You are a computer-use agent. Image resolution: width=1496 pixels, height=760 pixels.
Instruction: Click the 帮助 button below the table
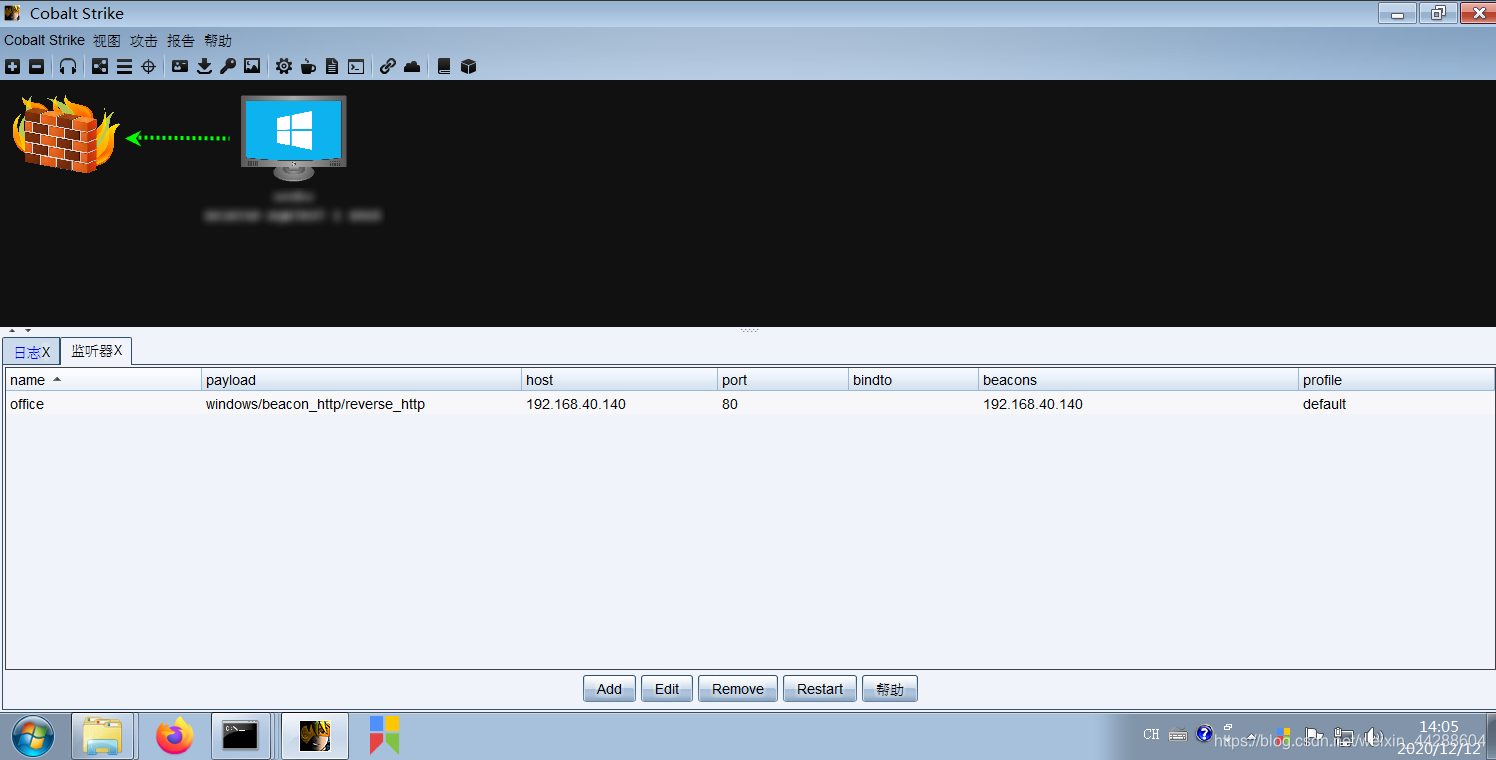(x=890, y=689)
